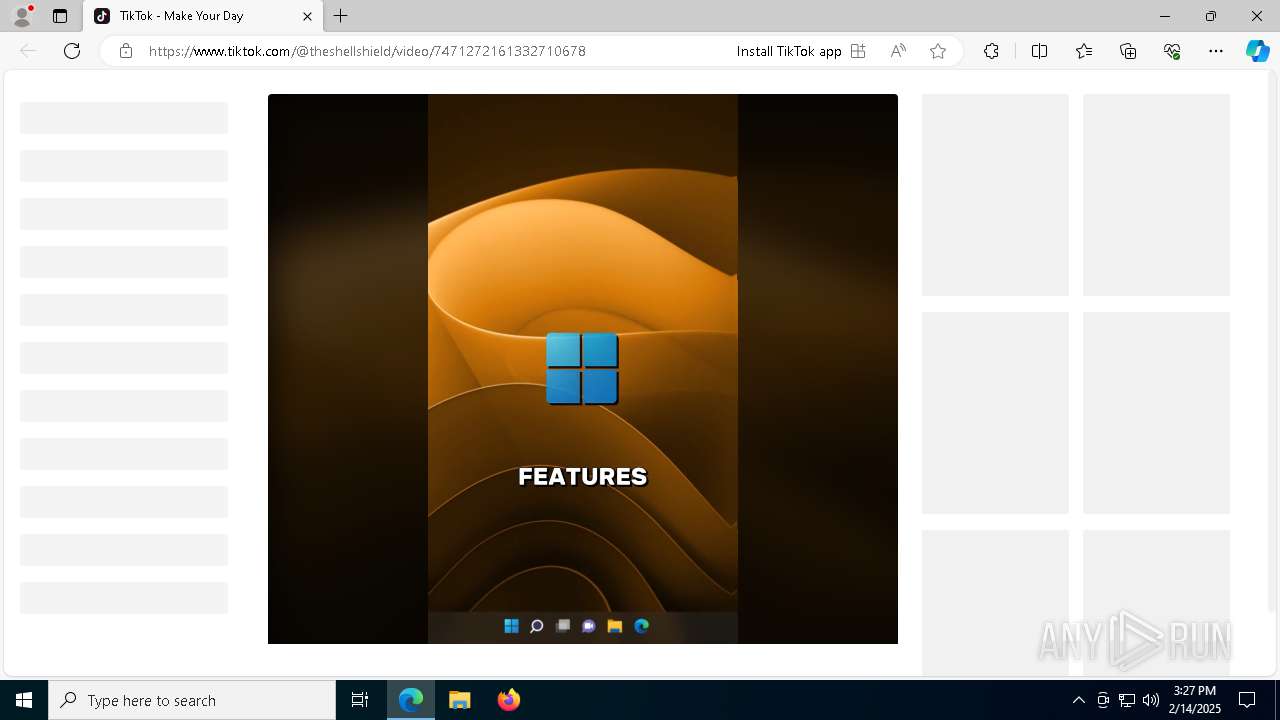
Task: Click Install TikTok app in address bar
Action: click(789, 51)
